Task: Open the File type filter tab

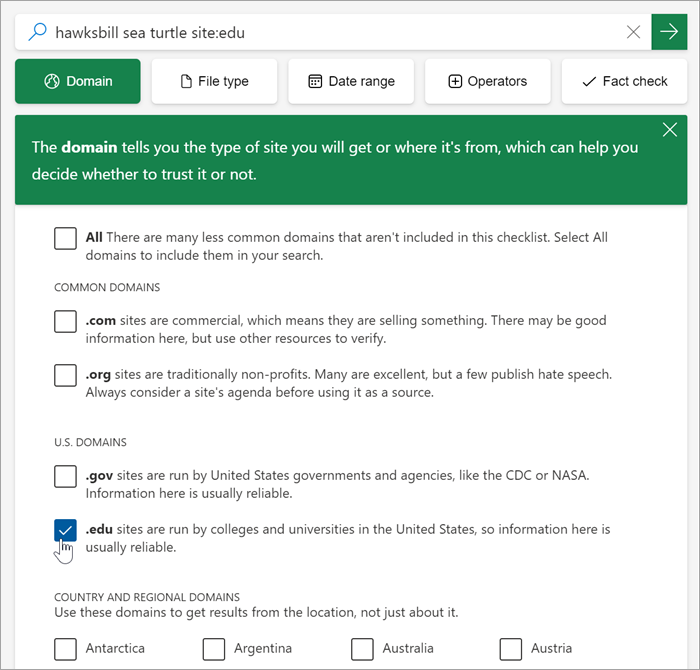Action: (214, 81)
